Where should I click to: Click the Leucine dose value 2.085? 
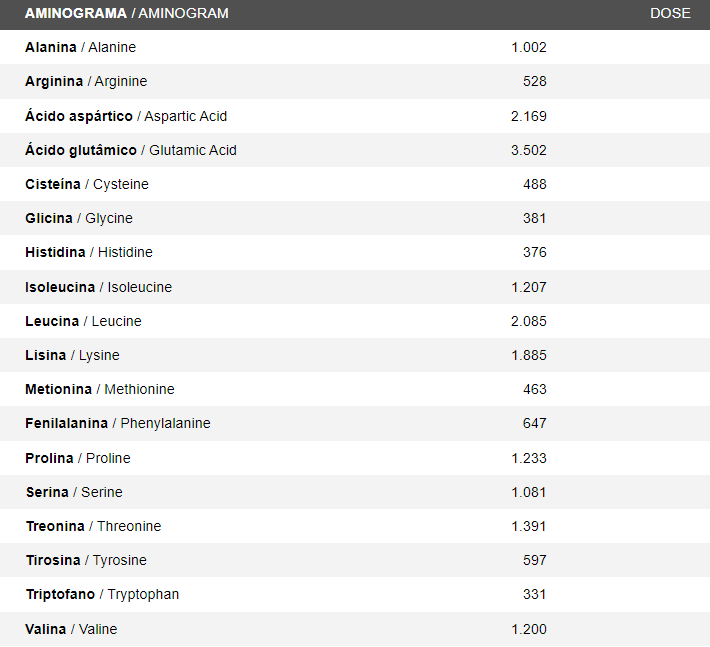coord(528,321)
